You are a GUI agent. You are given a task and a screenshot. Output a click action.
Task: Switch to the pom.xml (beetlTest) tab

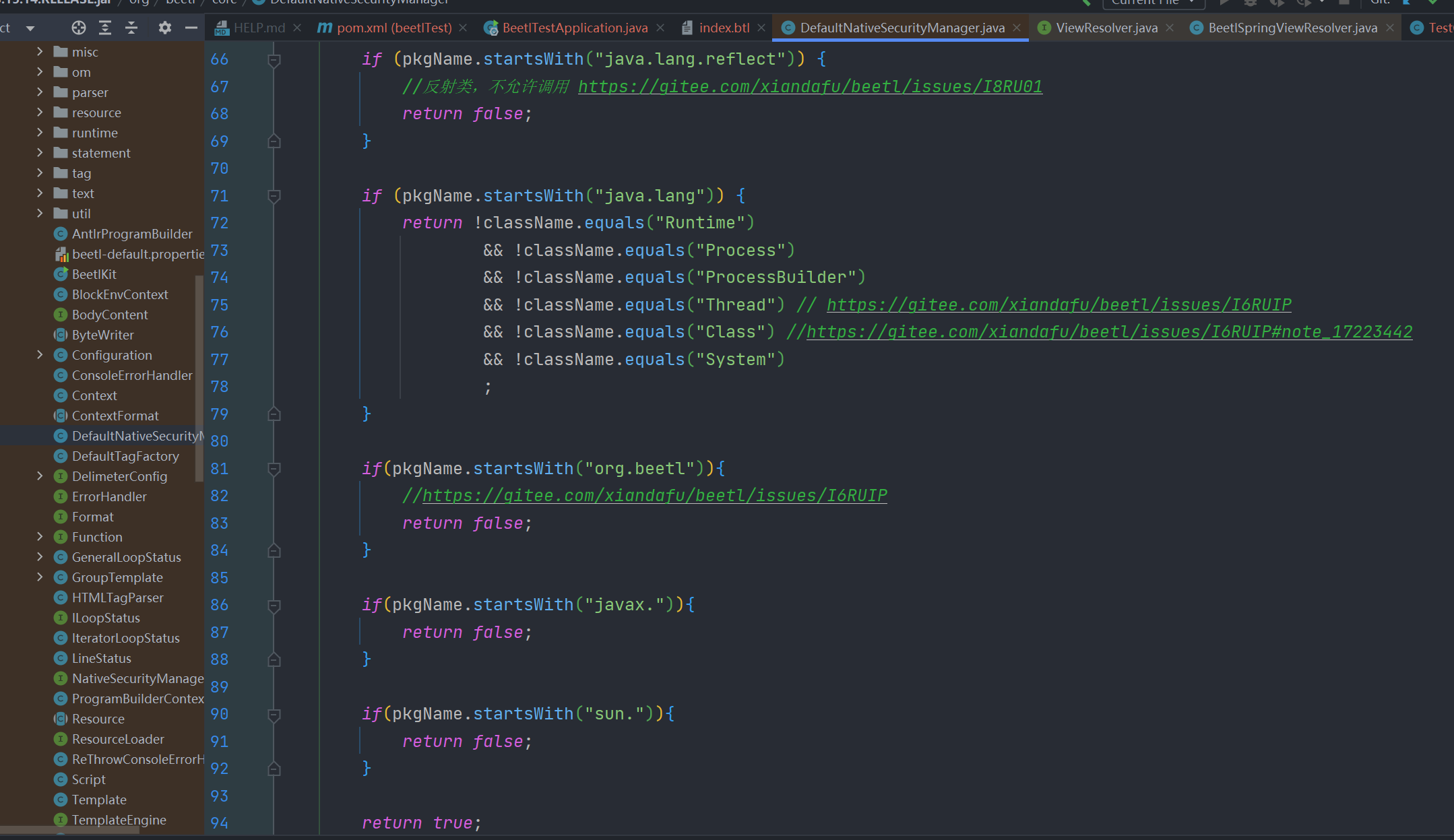pos(393,28)
